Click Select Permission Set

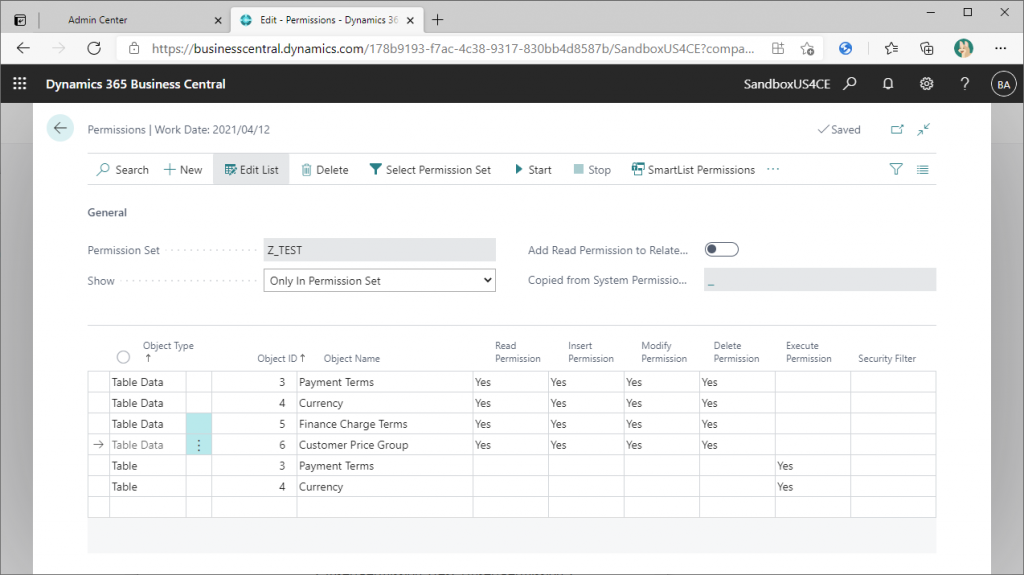click(x=430, y=169)
